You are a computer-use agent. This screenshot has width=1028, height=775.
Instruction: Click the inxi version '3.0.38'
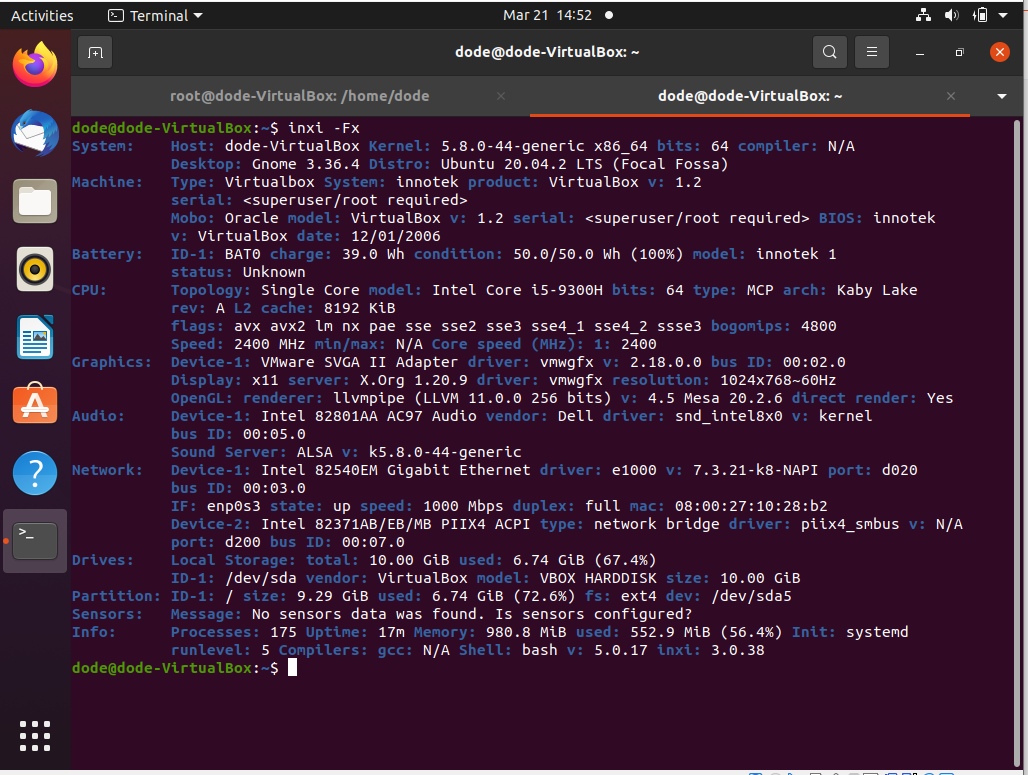click(738, 650)
